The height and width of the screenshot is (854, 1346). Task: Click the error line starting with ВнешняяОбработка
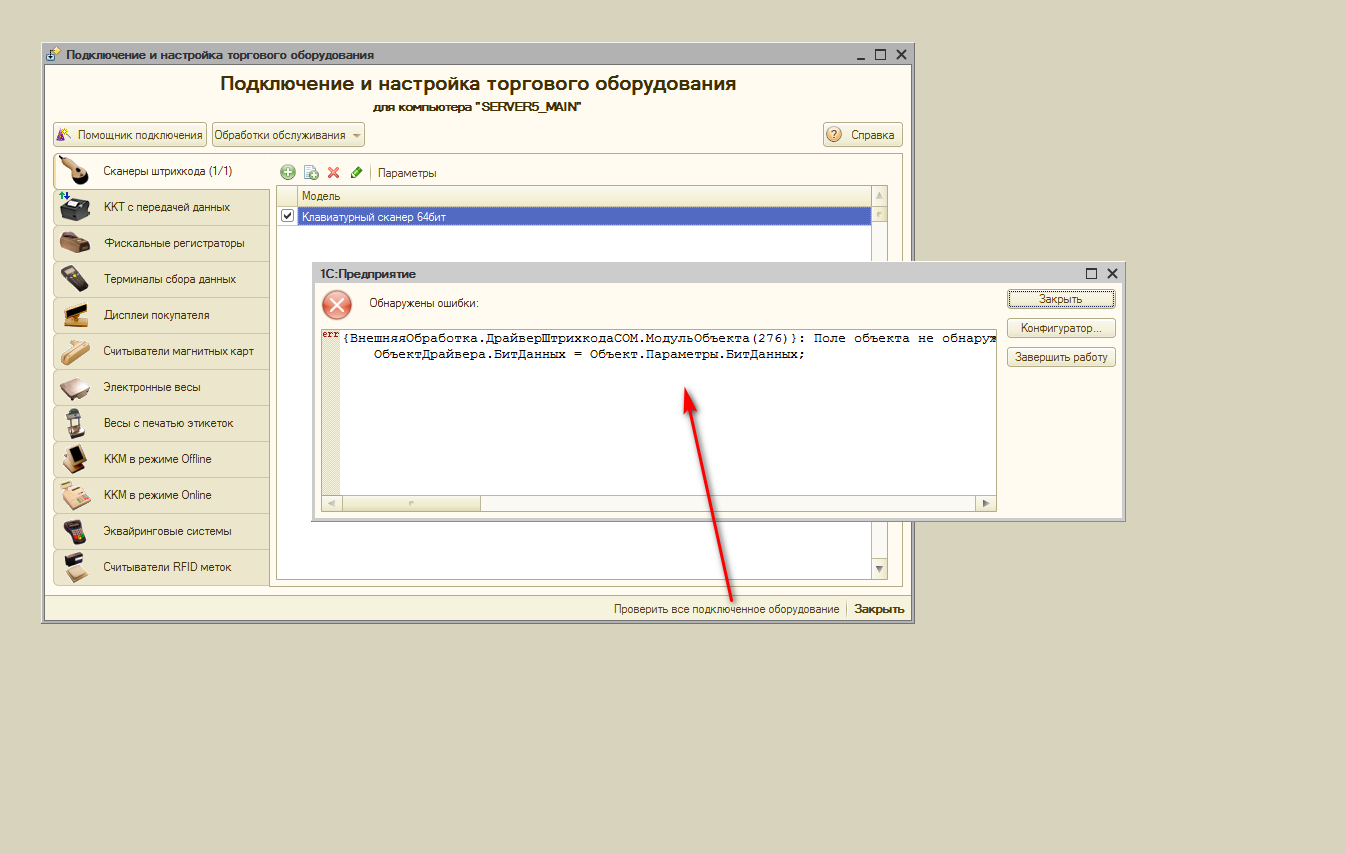coord(668,339)
